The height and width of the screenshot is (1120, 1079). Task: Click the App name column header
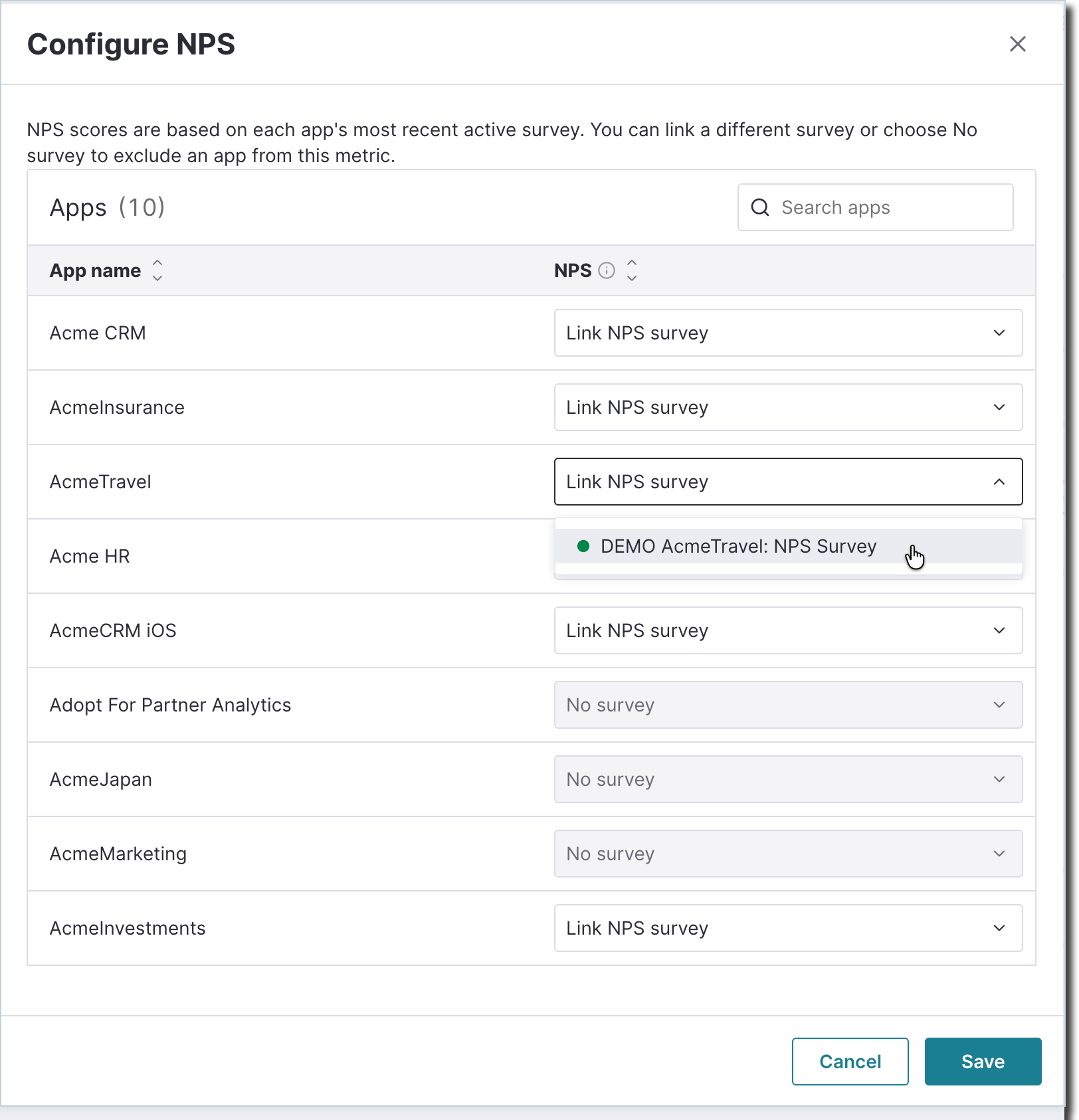(x=95, y=270)
